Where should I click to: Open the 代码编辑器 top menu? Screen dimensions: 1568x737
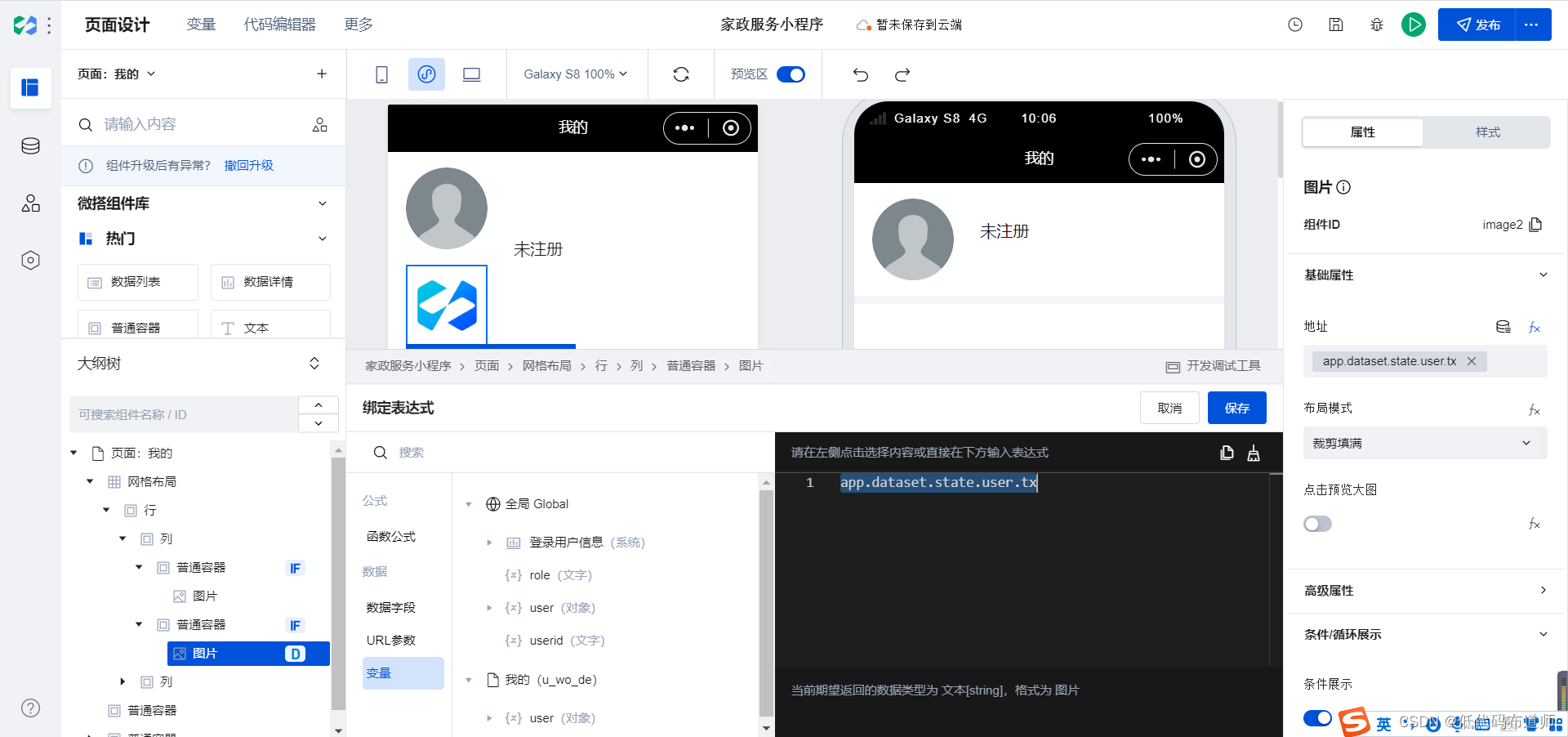click(x=279, y=25)
